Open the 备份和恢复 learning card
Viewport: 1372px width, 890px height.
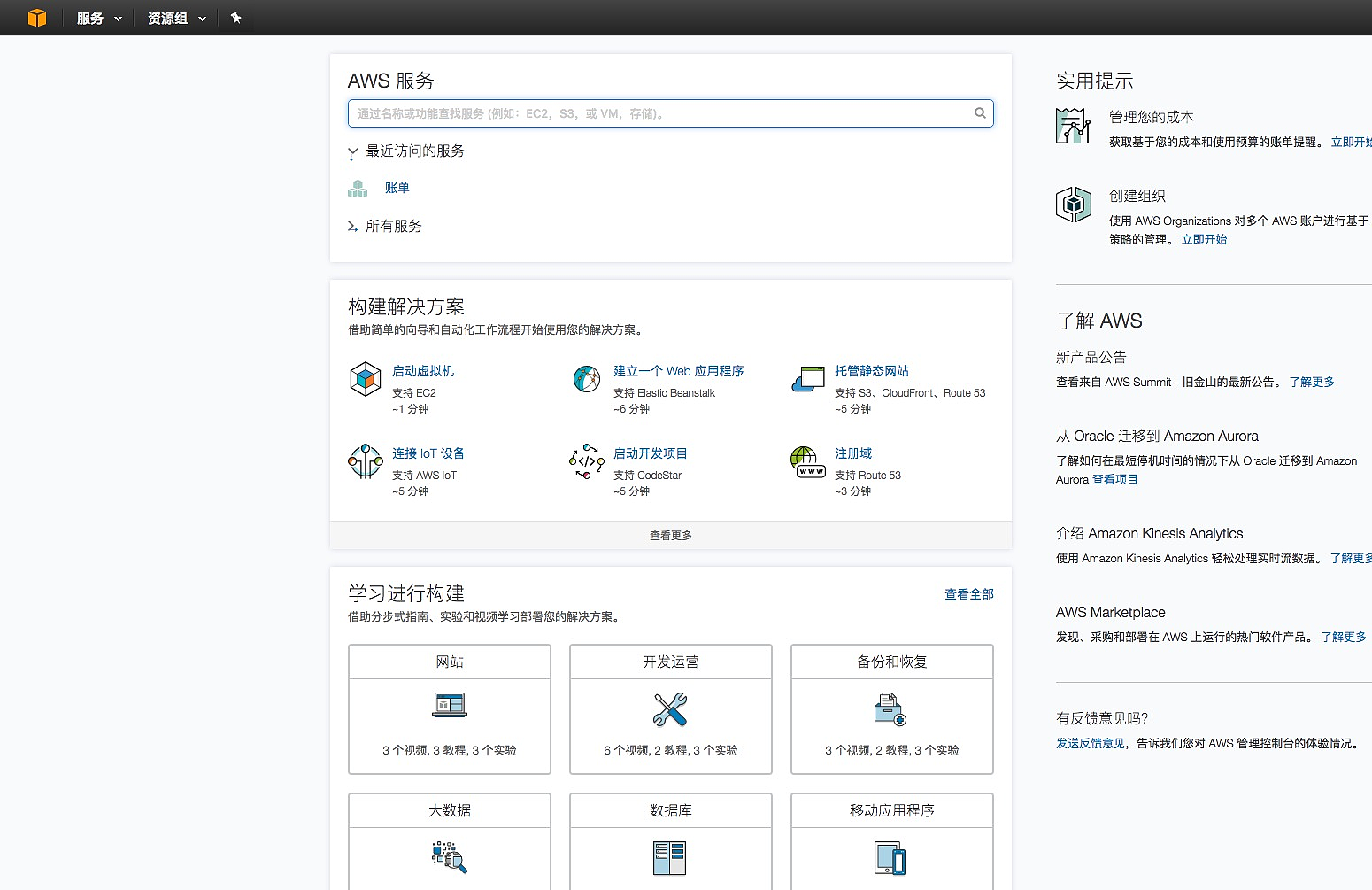891,708
